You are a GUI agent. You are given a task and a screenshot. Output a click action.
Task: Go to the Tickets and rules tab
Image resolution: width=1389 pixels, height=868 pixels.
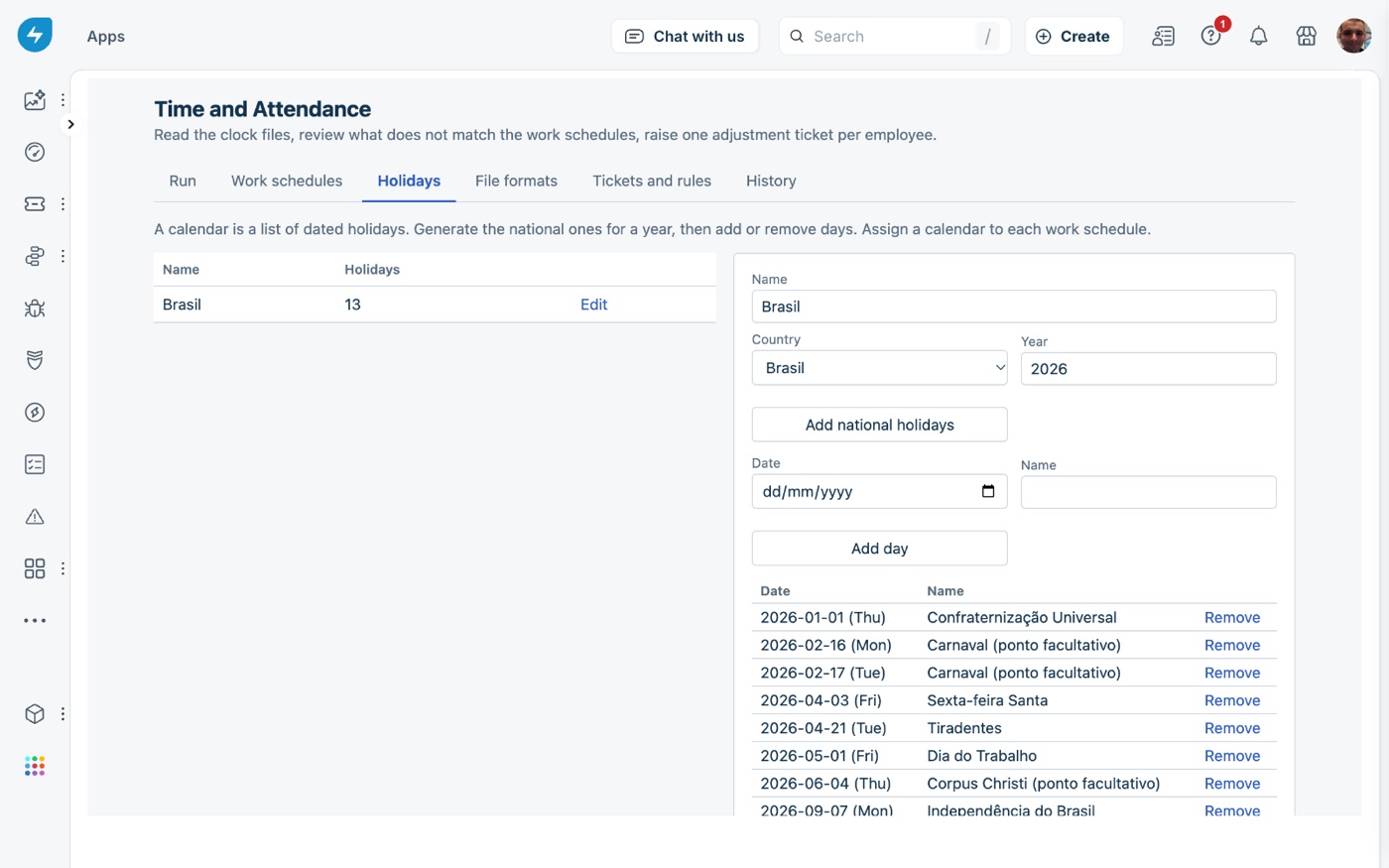click(x=652, y=181)
